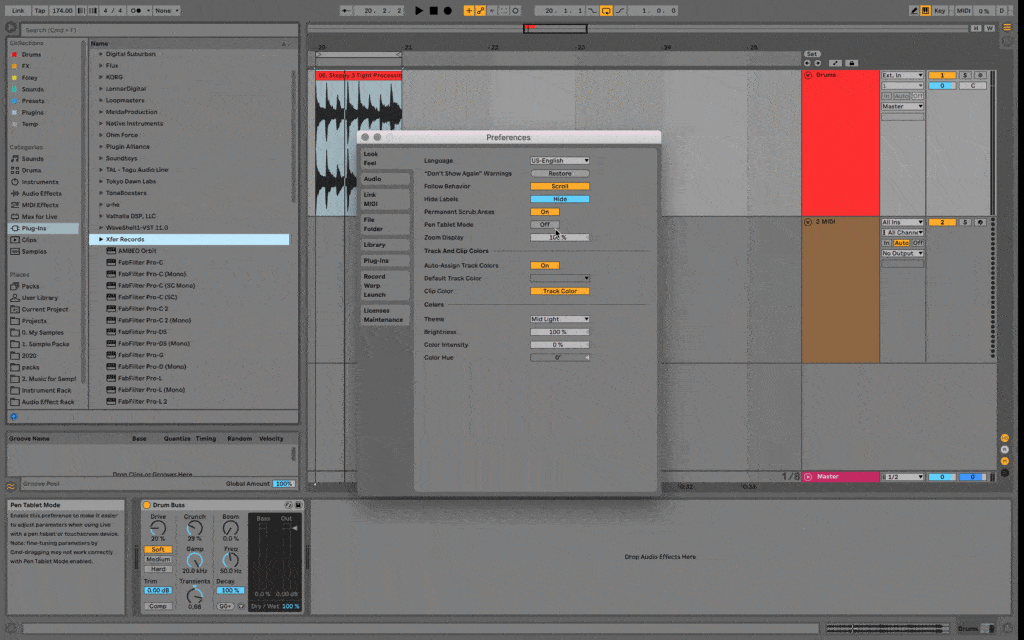The height and width of the screenshot is (640, 1024).
Task: Set 2 MIDI track monitor to In
Action: click(x=887, y=243)
